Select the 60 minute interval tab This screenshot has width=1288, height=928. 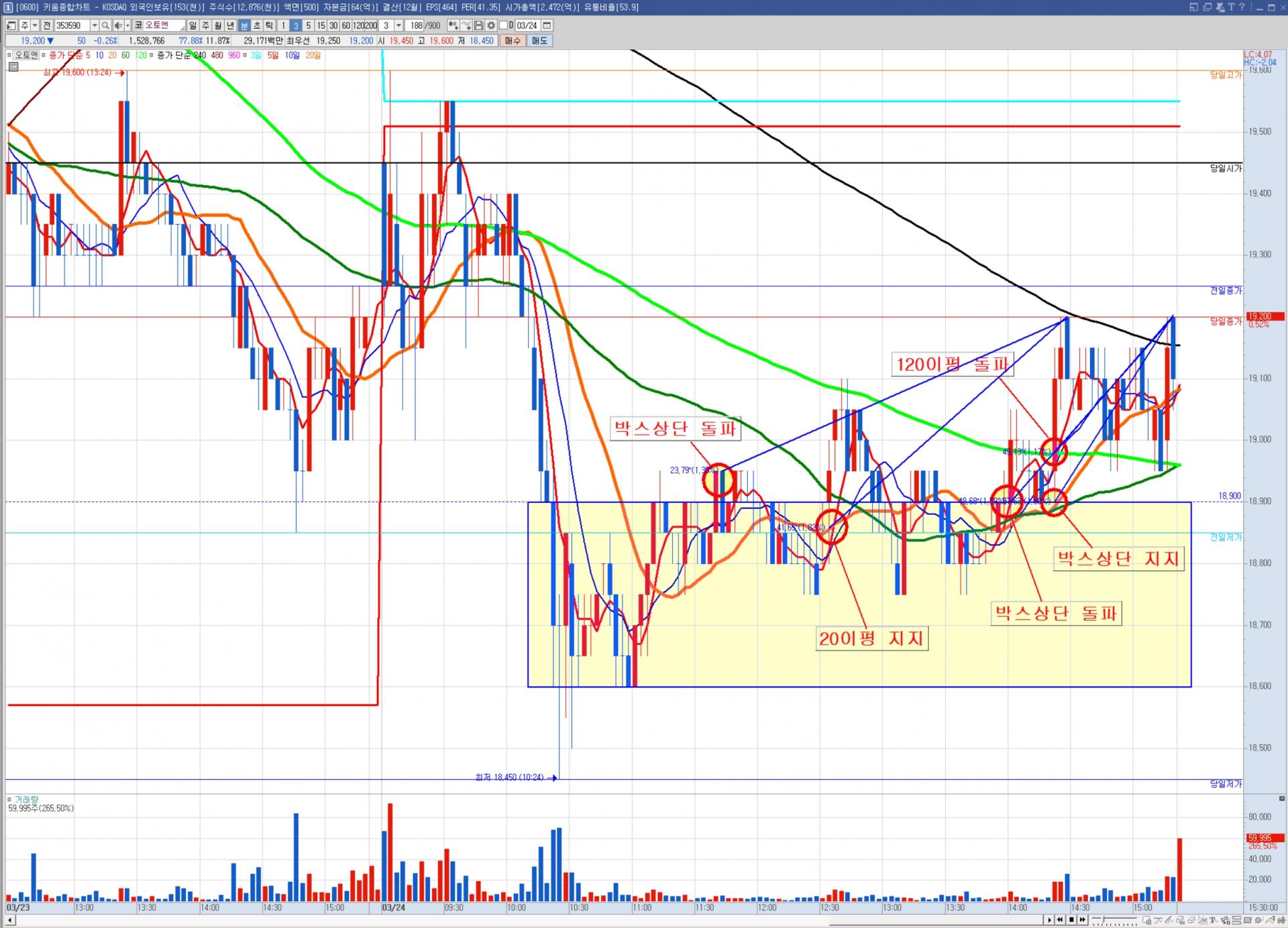pos(345,25)
